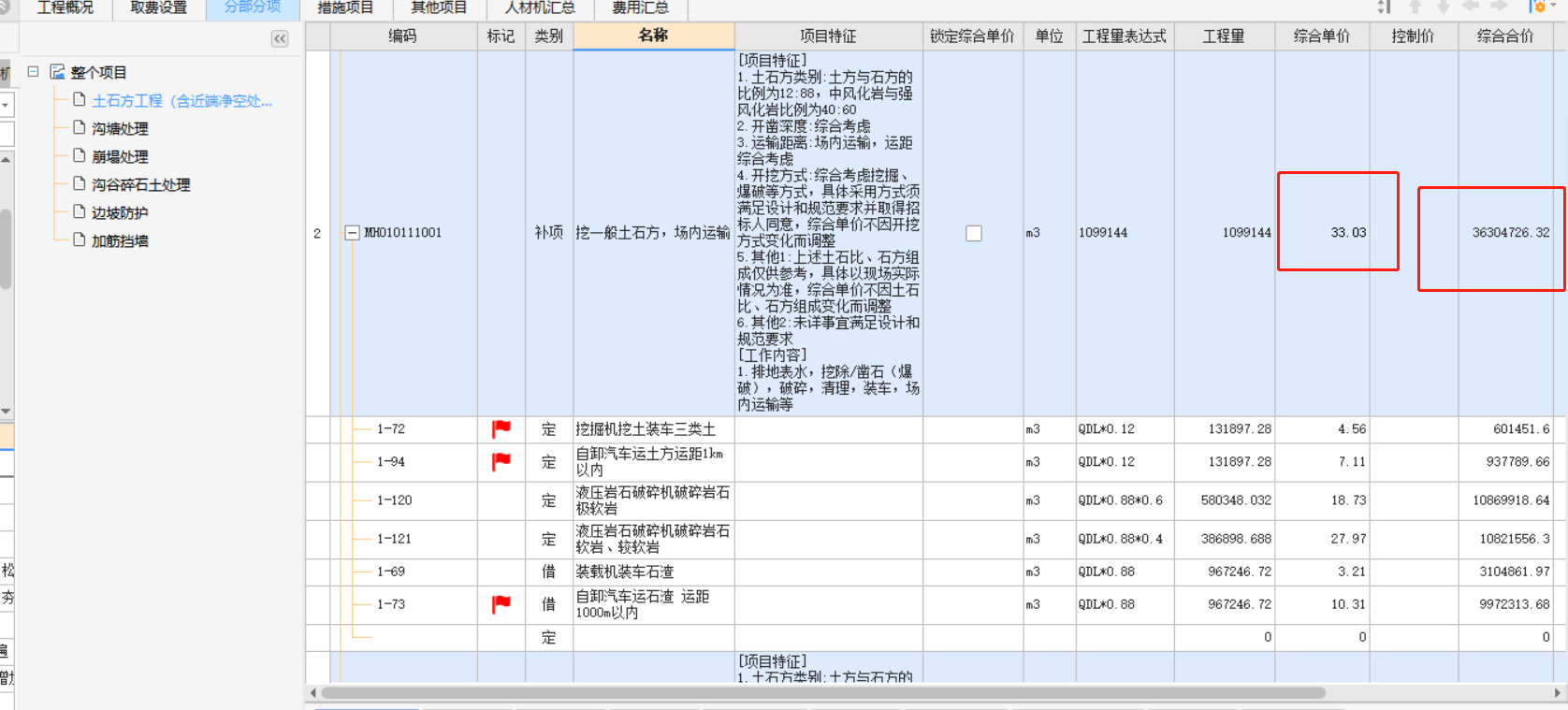Click the 控制价 column header
1568x710 pixels.
1414,36
